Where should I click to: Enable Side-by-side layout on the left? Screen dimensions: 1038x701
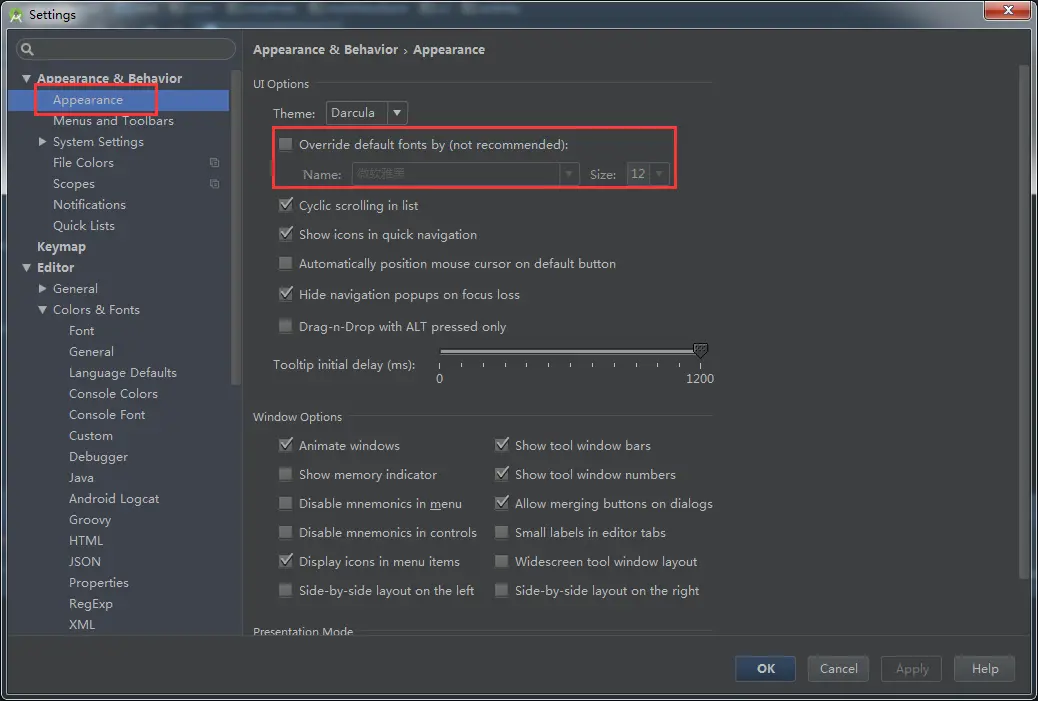click(285, 590)
